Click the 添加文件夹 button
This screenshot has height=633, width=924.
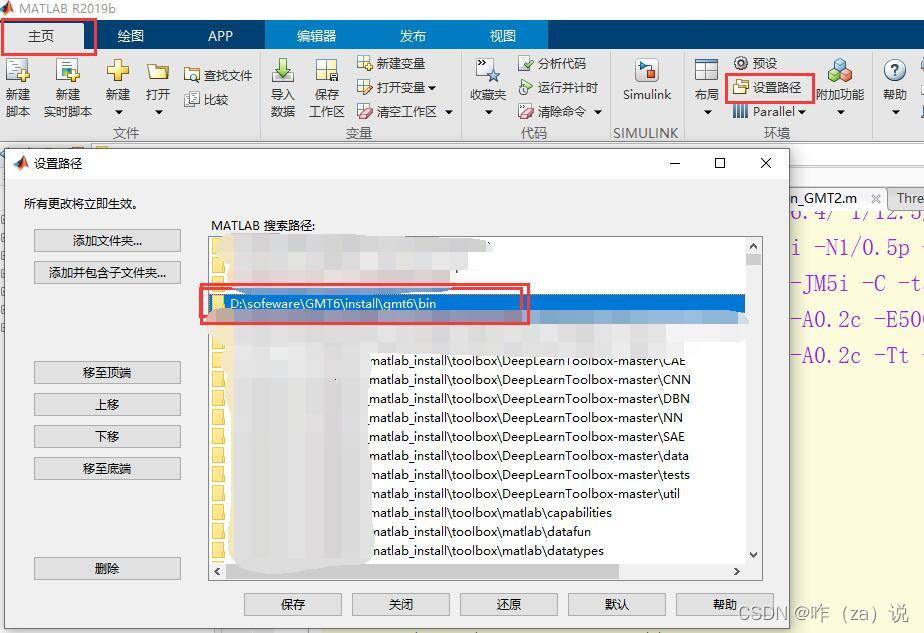107,240
